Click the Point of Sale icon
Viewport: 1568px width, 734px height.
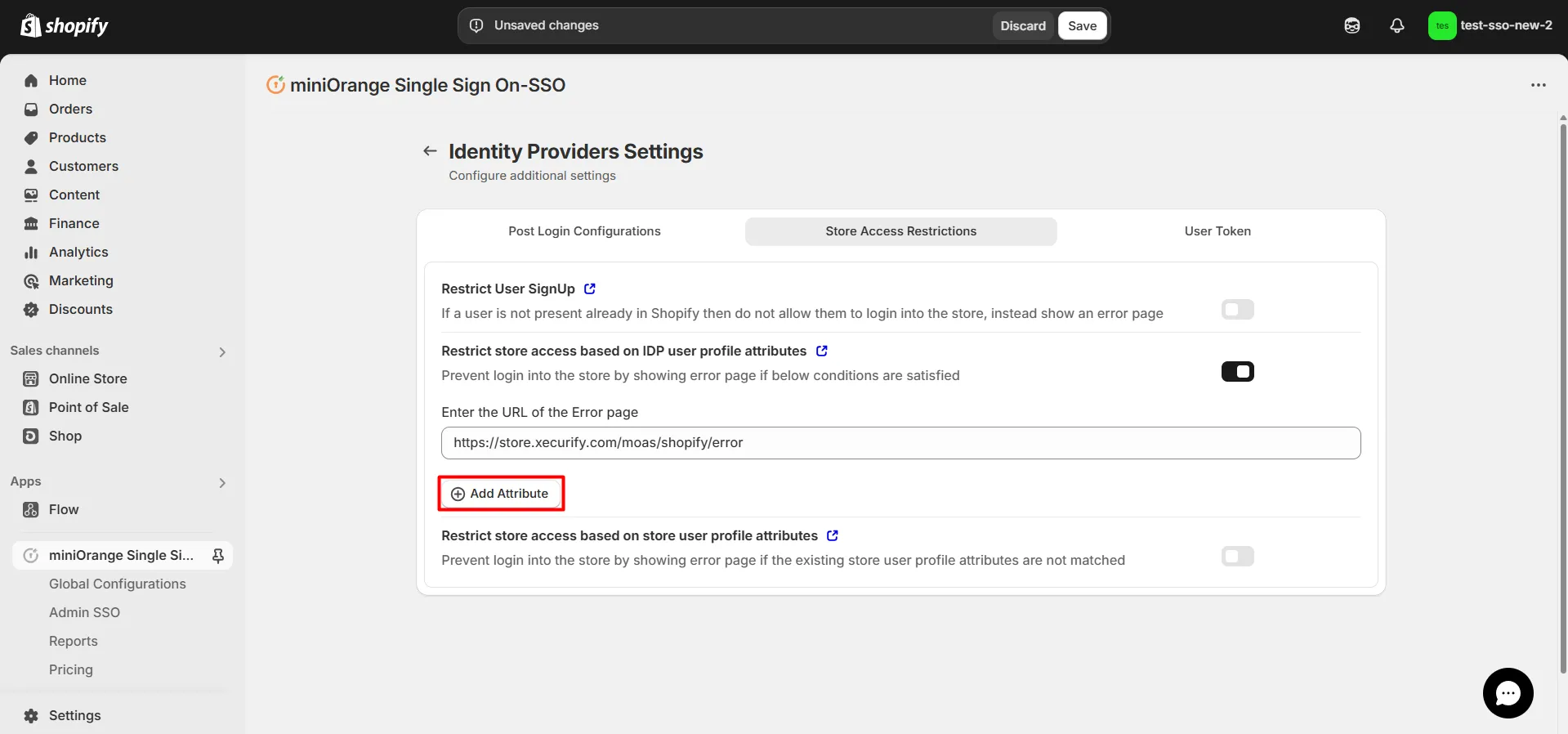tap(31, 408)
